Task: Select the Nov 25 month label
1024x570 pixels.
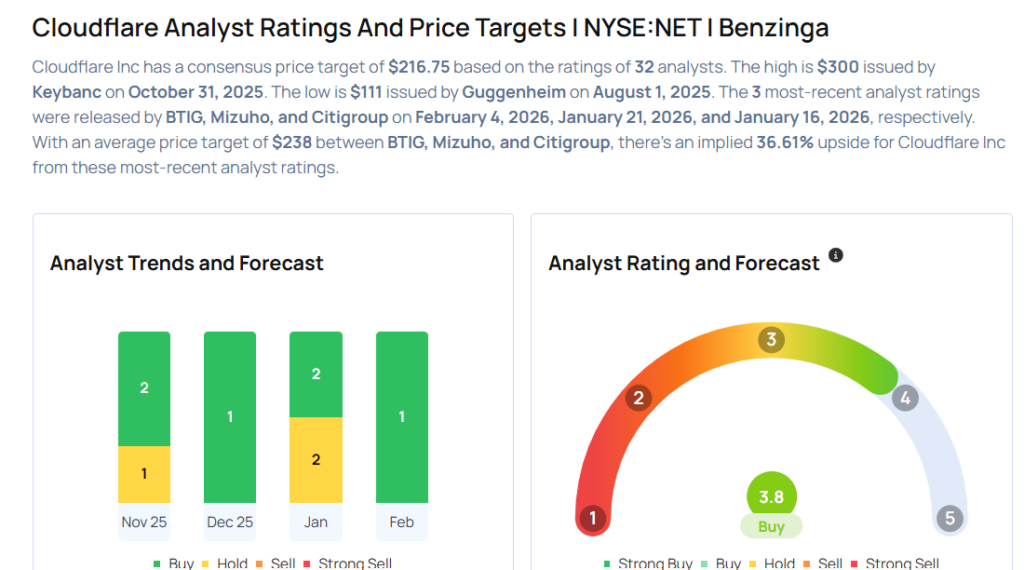Action: tap(144, 522)
